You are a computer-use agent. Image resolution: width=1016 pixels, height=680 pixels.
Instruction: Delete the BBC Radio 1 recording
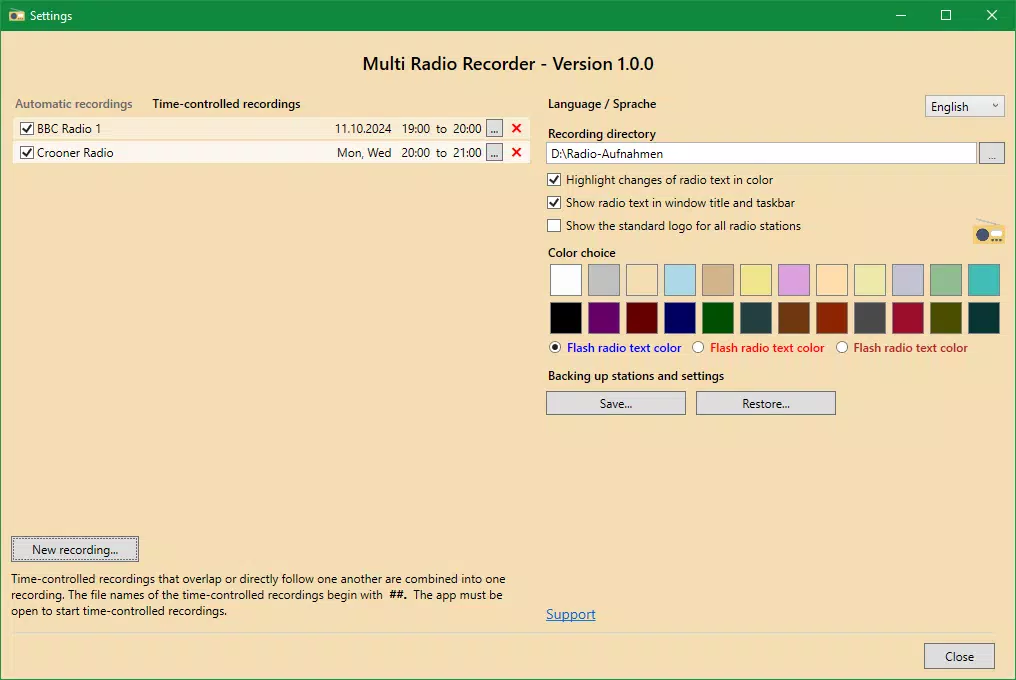516,128
